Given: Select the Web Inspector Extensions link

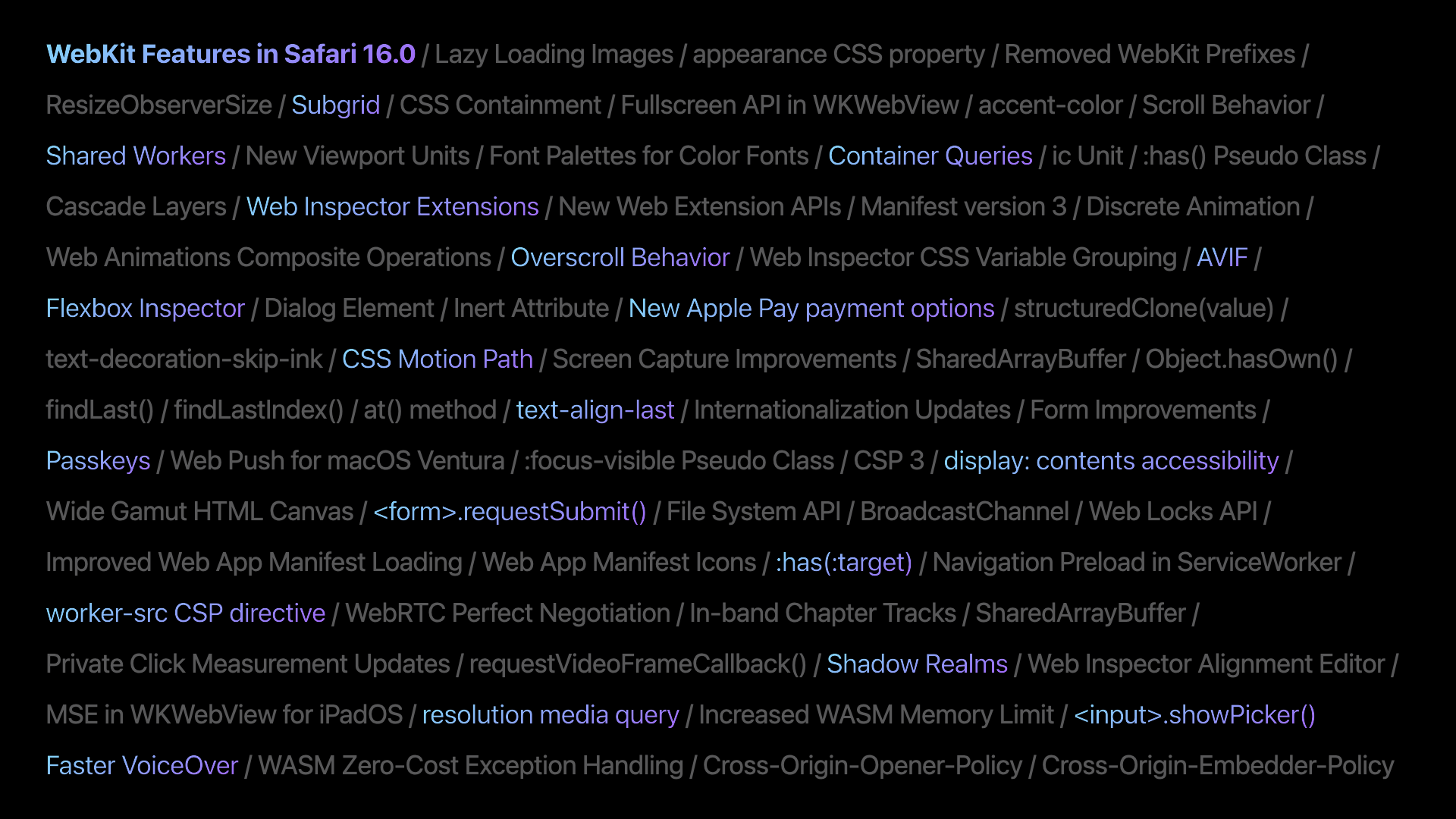Looking at the screenshot, I should tap(392, 207).
